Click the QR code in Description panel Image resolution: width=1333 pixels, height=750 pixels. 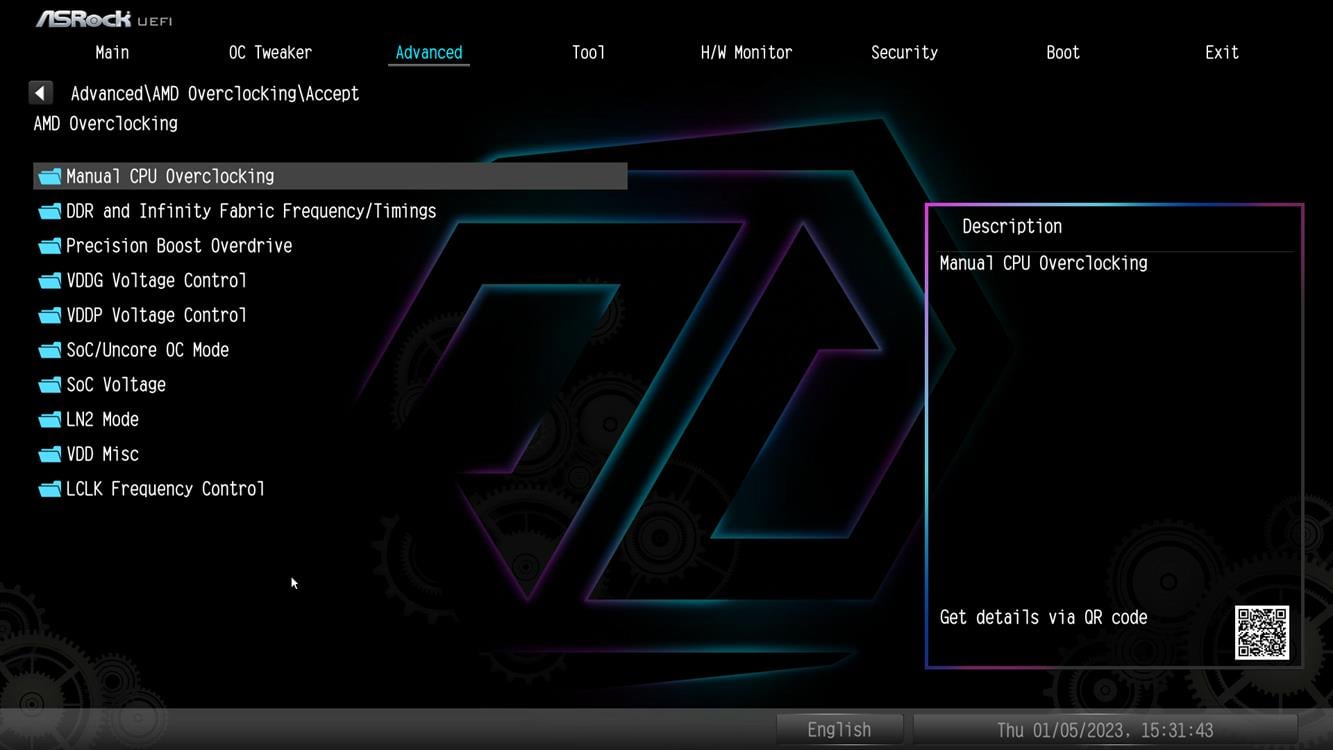point(1262,632)
